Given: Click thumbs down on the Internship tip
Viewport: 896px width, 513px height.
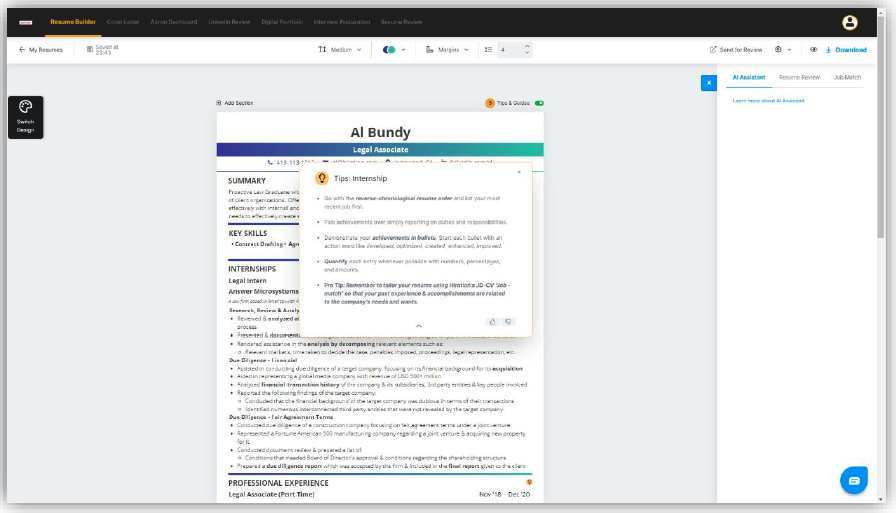Looking at the screenshot, I should point(508,322).
